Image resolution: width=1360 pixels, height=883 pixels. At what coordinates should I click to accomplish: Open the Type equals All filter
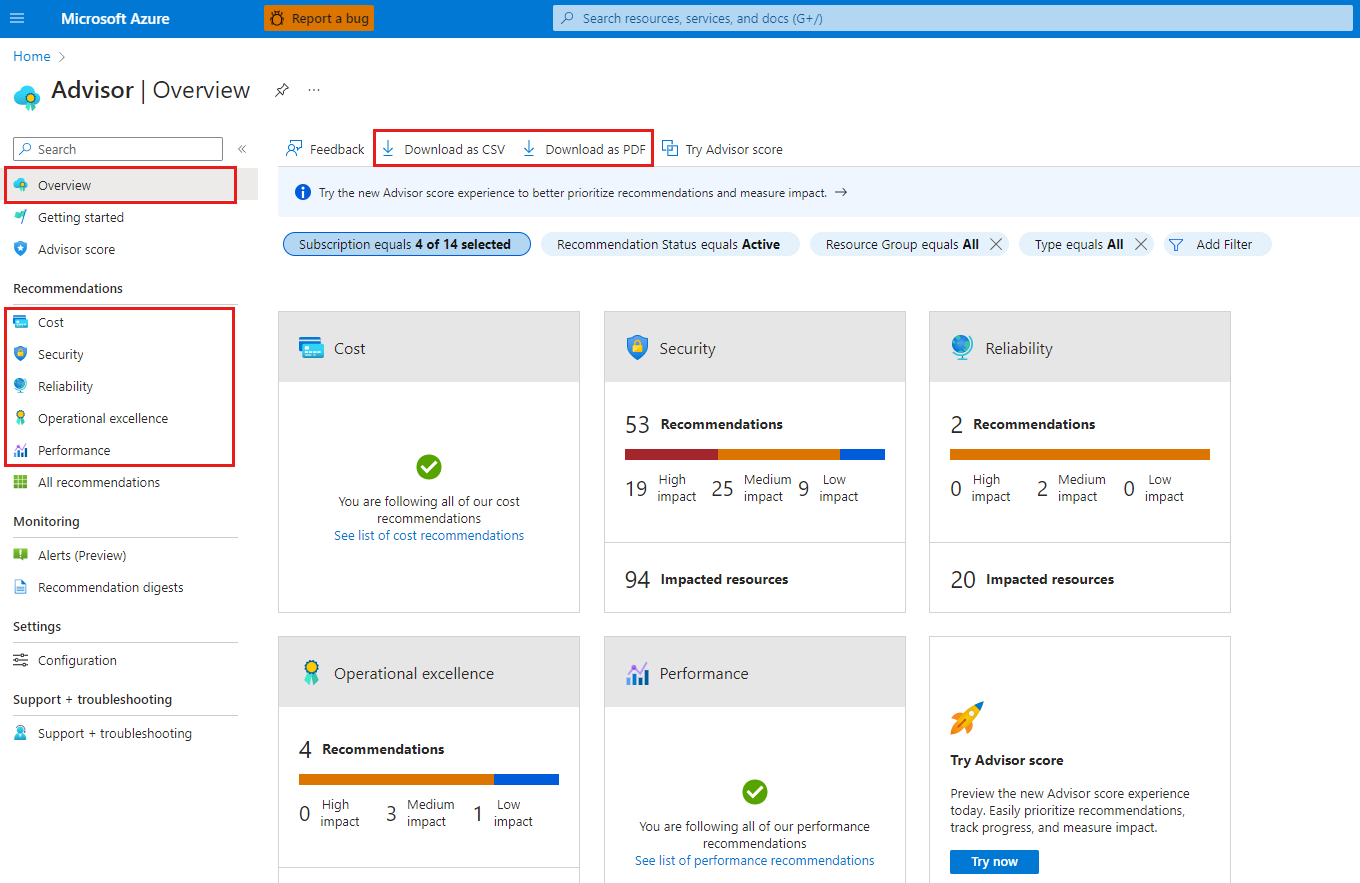pyautogui.click(x=1079, y=244)
